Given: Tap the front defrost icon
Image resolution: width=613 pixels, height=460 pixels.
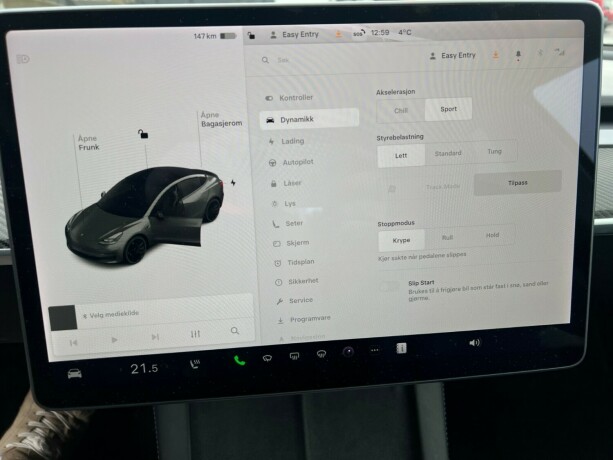Looking at the screenshot, I should [x=321, y=354].
